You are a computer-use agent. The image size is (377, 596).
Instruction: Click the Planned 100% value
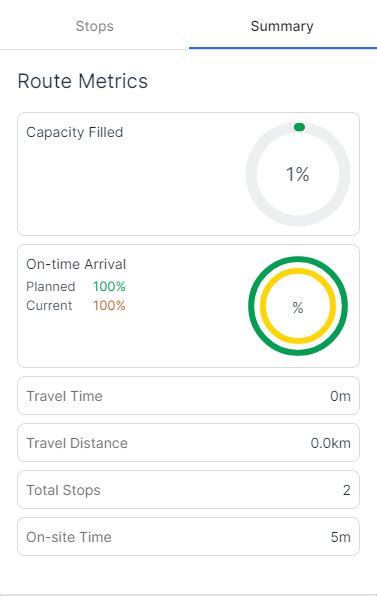coord(109,286)
